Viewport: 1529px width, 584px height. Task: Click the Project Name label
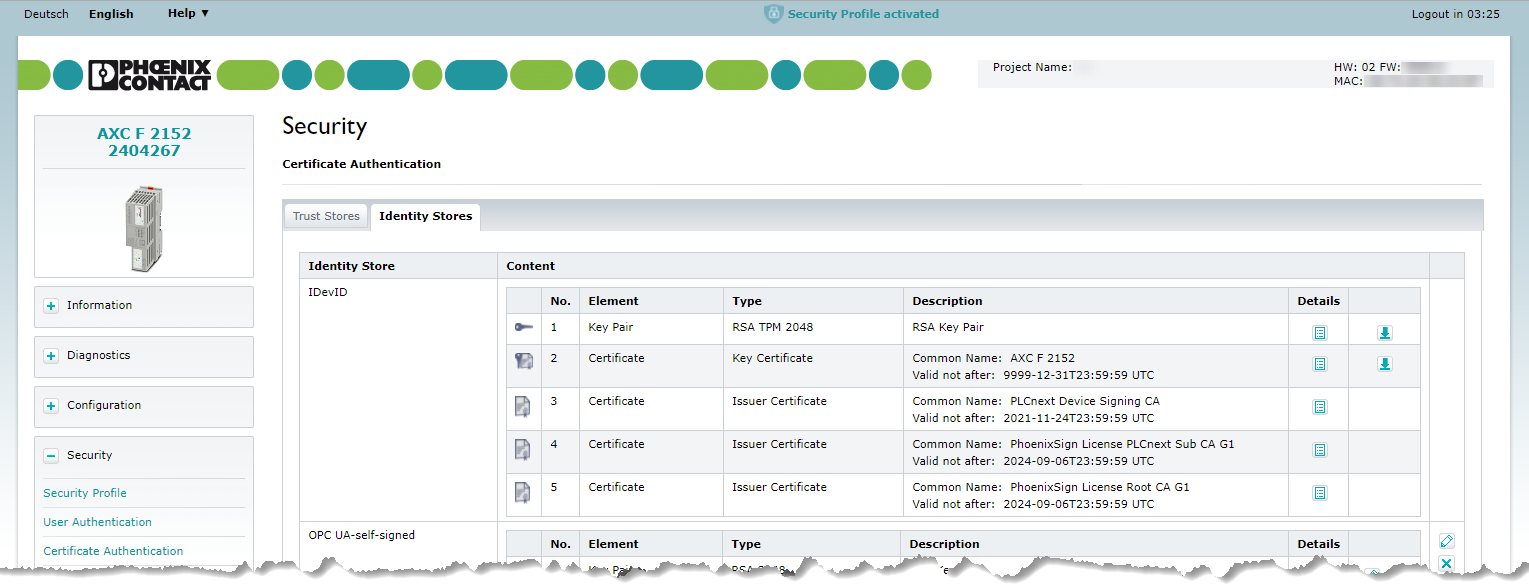click(x=1032, y=67)
